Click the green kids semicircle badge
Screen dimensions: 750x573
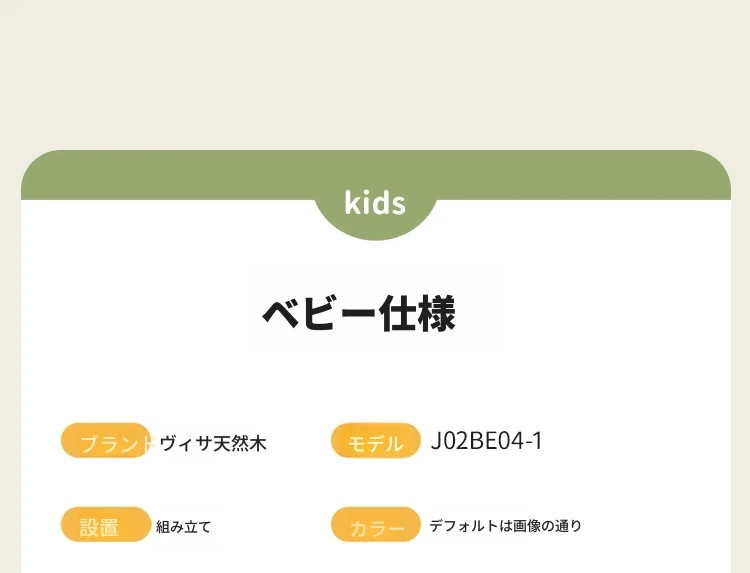375,210
